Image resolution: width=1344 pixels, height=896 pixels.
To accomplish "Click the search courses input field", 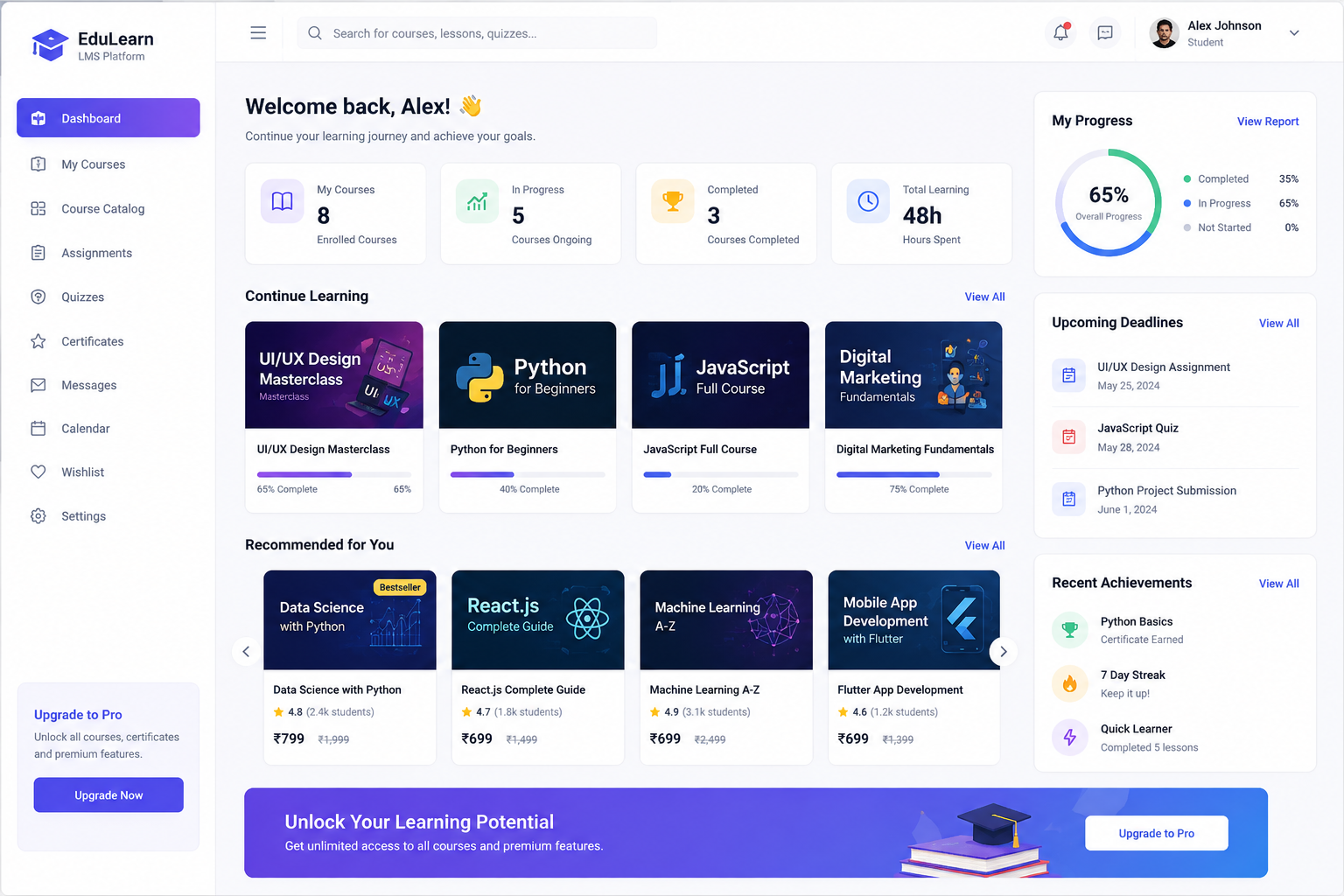I will coord(477,33).
